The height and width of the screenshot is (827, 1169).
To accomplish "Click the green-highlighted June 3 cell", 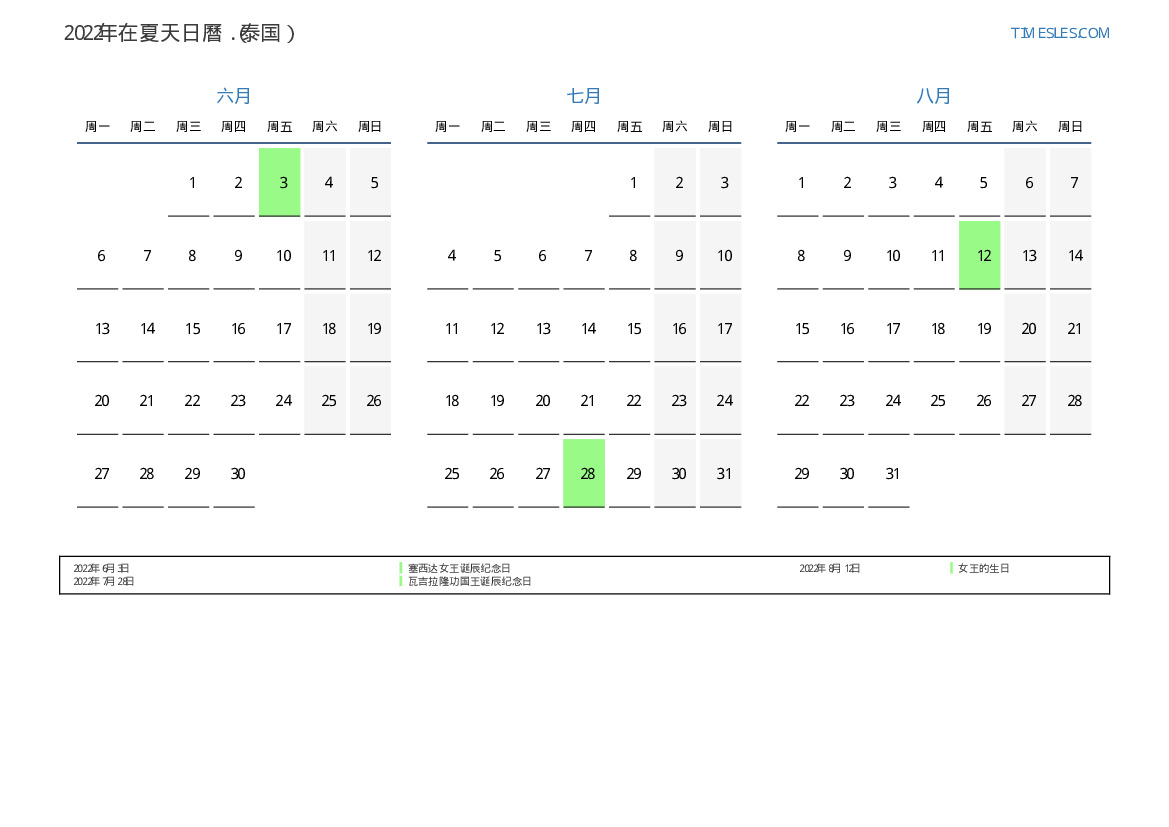I will click(x=280, y=182).
